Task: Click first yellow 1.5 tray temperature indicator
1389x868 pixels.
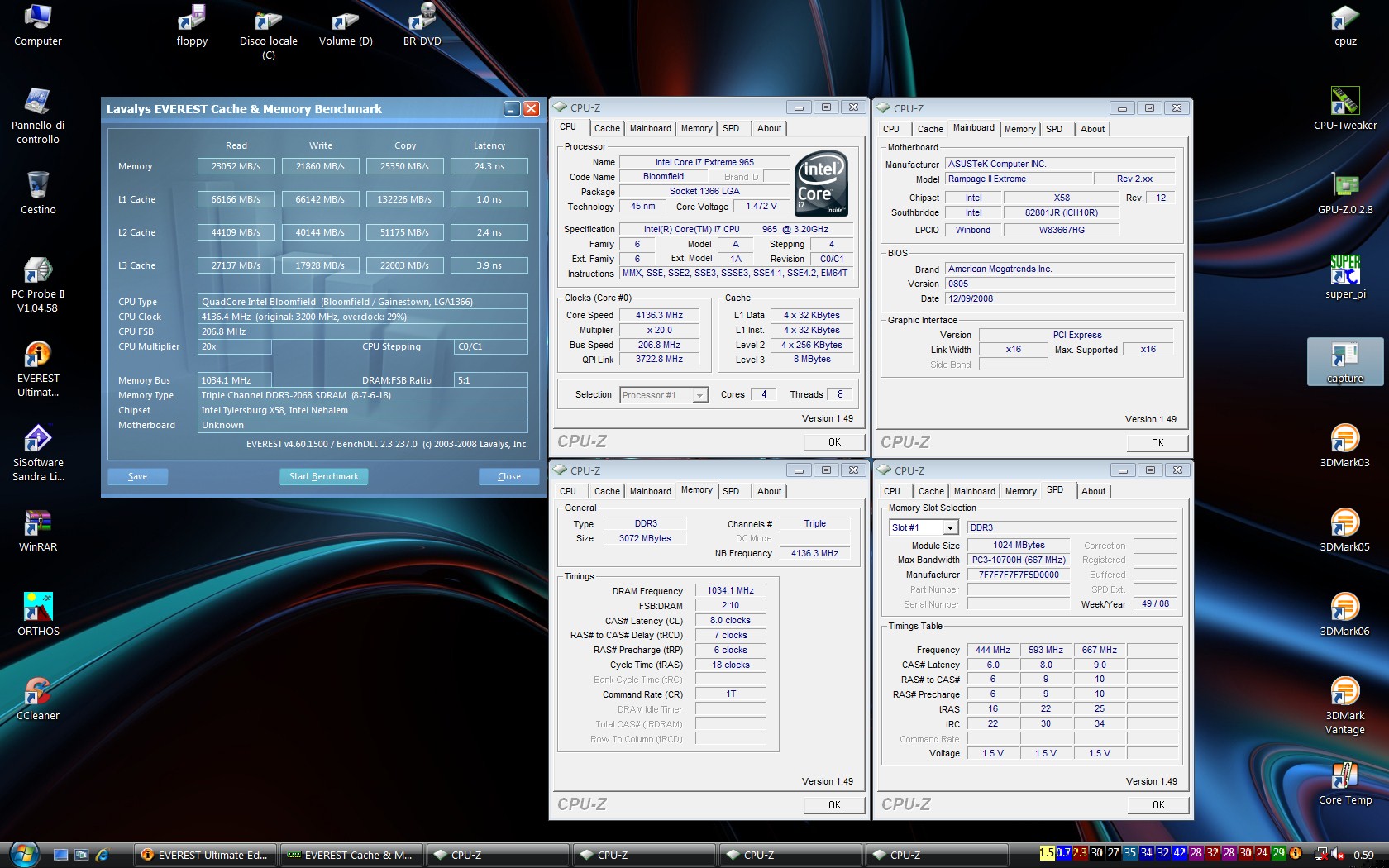Action: (x=1047, y=852)
